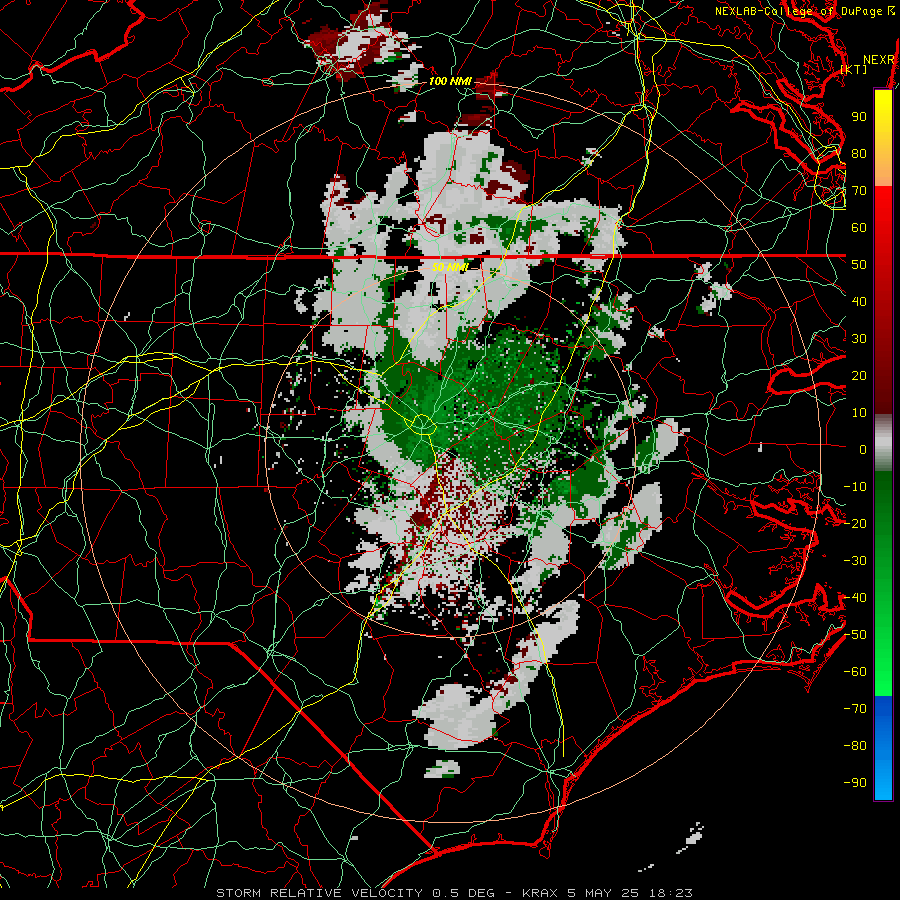The image size is (900, 900).
Task: Click the -50 value on the velocity scale
Action: pyautogui.click(x=855, y=635)
